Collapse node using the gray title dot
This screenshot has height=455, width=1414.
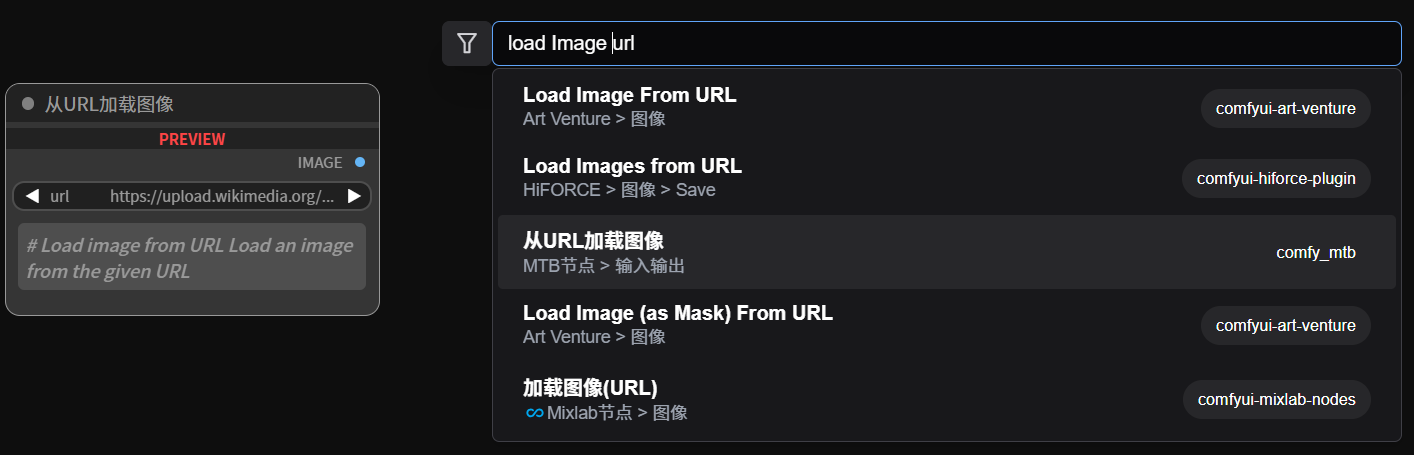tap(28, 103)
